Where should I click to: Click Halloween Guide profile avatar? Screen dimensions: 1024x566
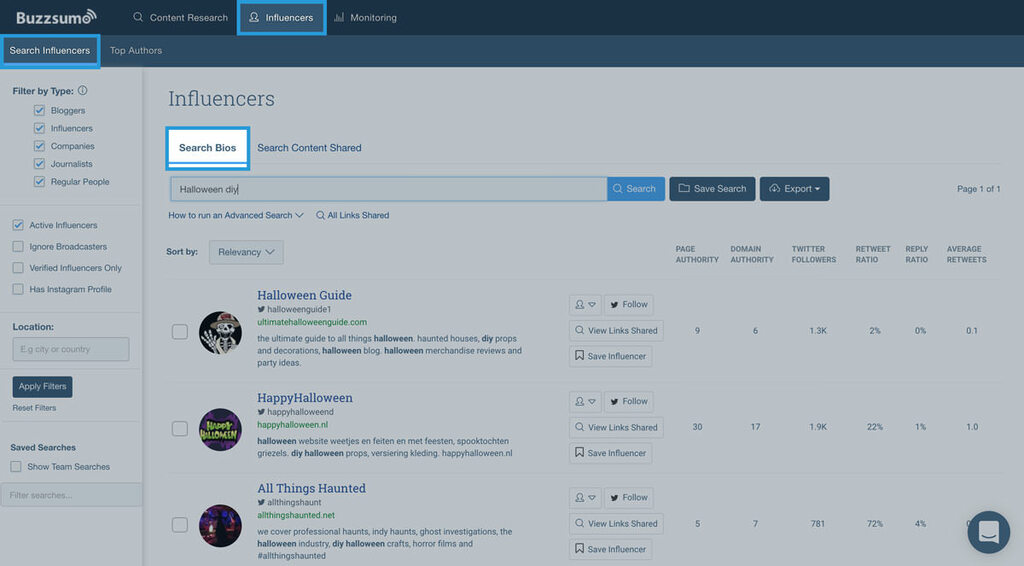coord(220,332)
